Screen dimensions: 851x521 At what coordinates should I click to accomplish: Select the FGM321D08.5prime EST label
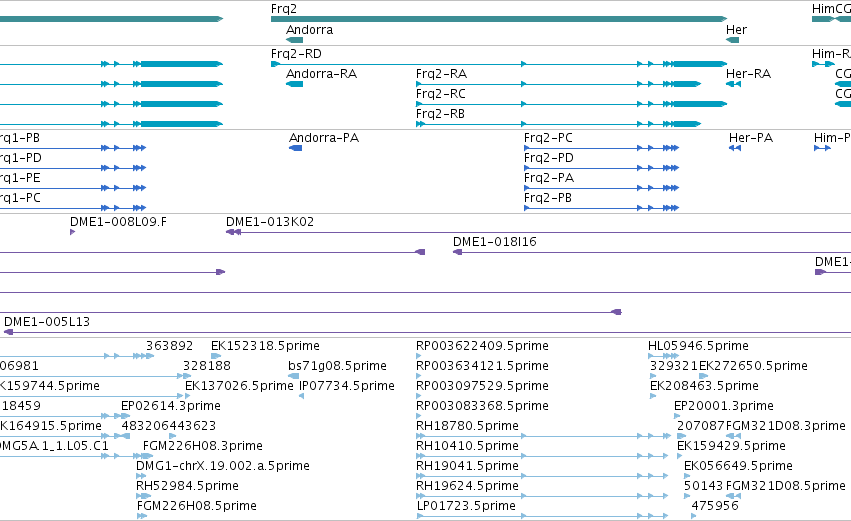[x=785, y=486]
